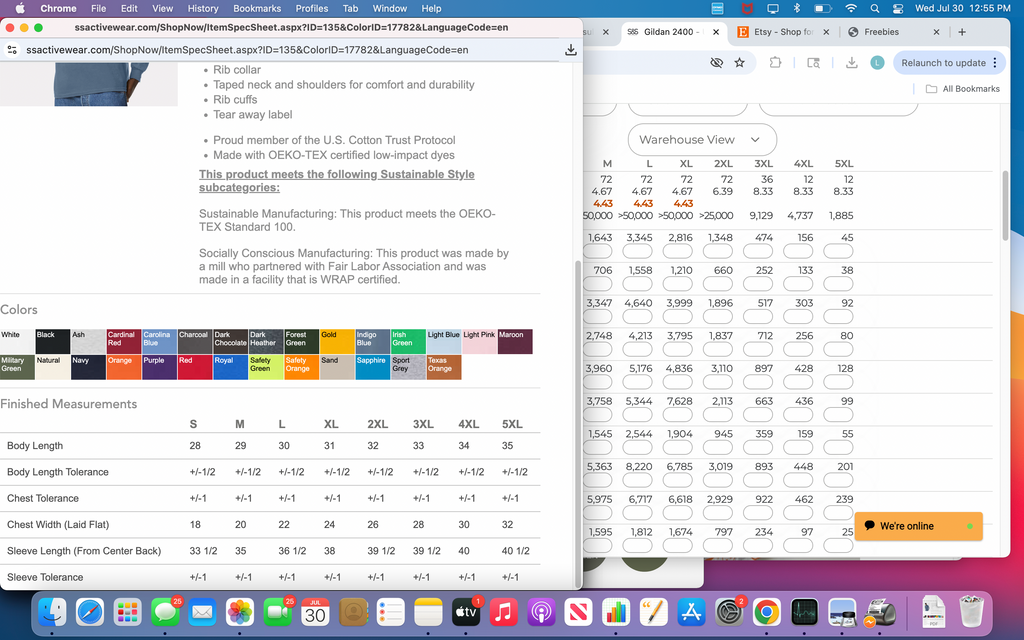Viewport: 1024px width, 640px height.
Task: Click the quantity box below stock 7,628
Action: tap(677, 415)
